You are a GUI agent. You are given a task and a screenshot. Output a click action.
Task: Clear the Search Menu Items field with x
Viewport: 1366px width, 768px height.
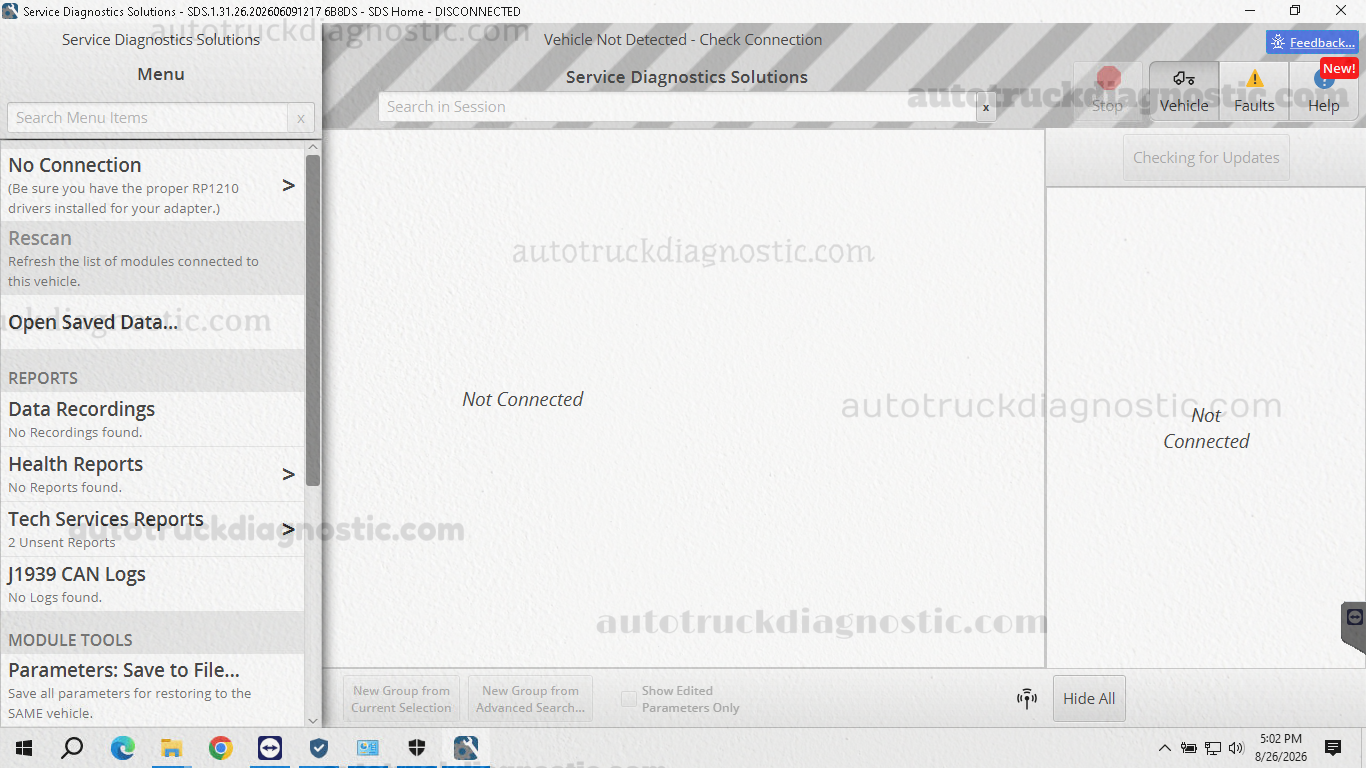coord(301,118)
